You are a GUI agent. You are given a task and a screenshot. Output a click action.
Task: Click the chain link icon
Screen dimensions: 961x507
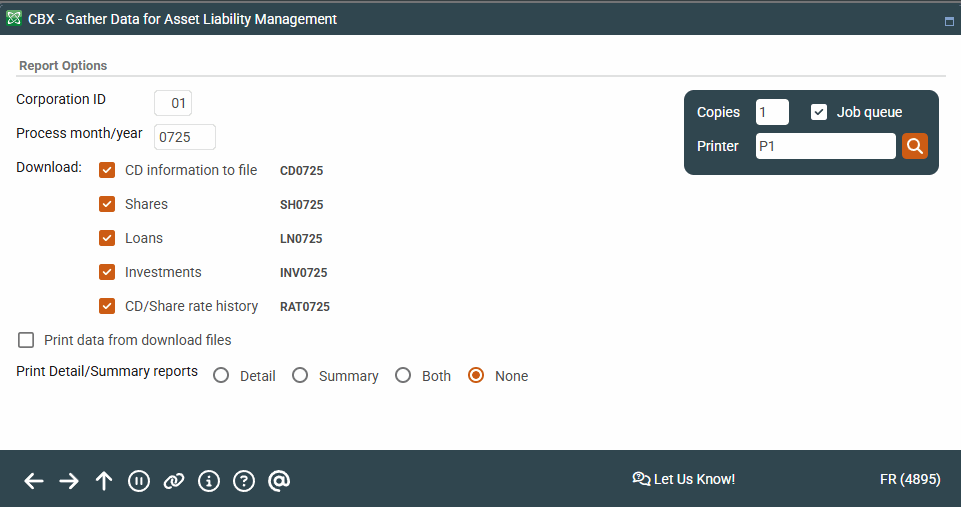(174, 481)
